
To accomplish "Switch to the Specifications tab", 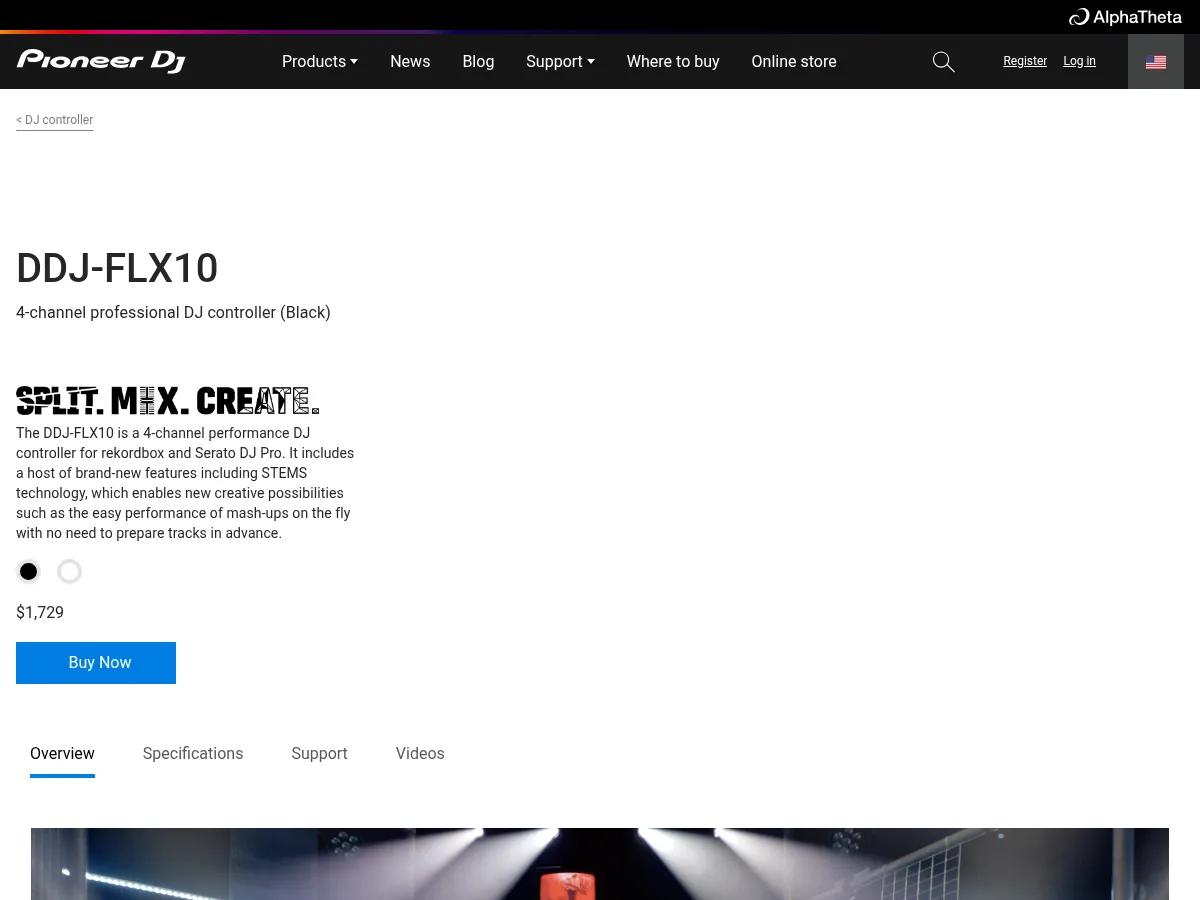I will tap(192, 753).
